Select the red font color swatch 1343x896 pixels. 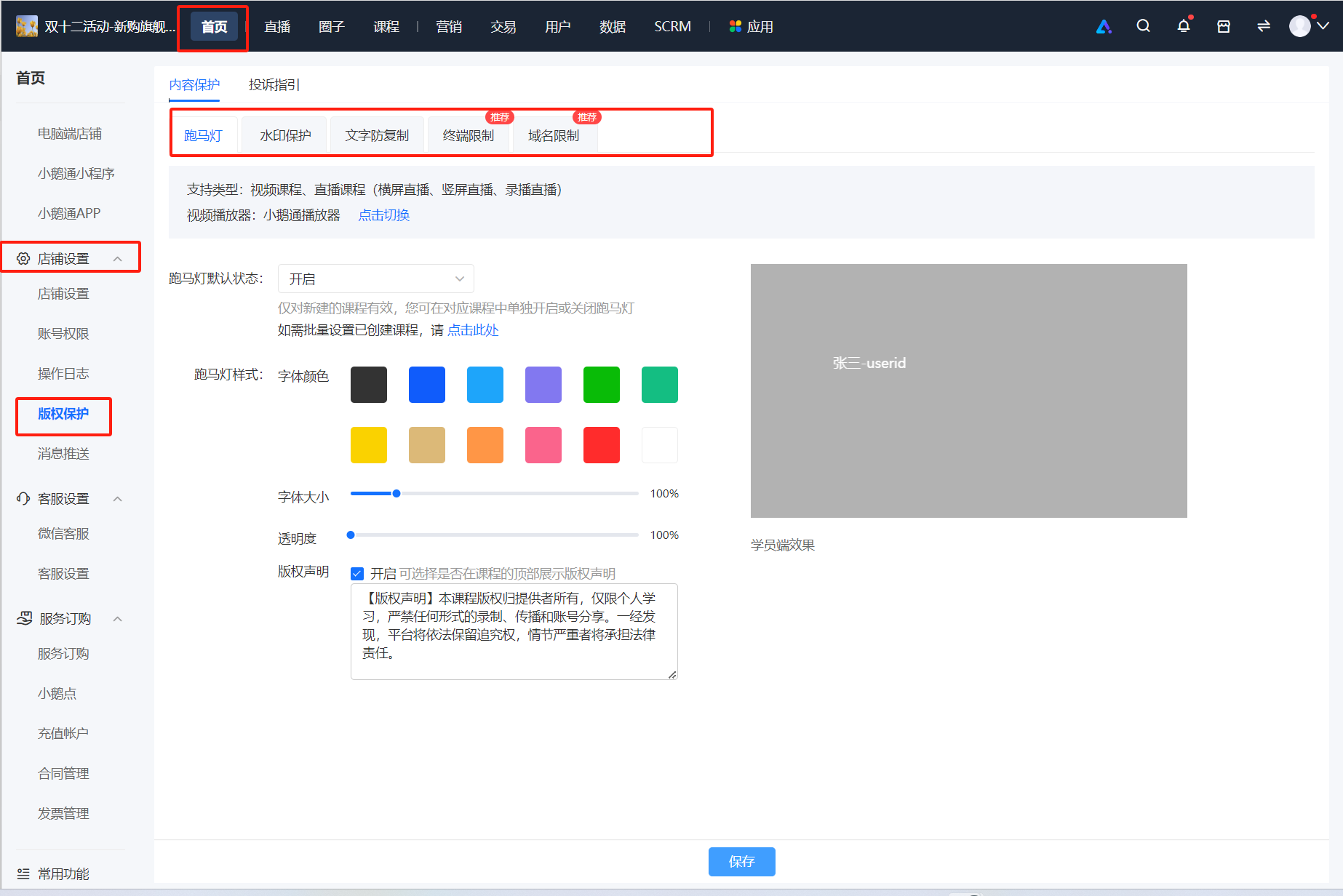pyautogui.click(x=602, y=445)
